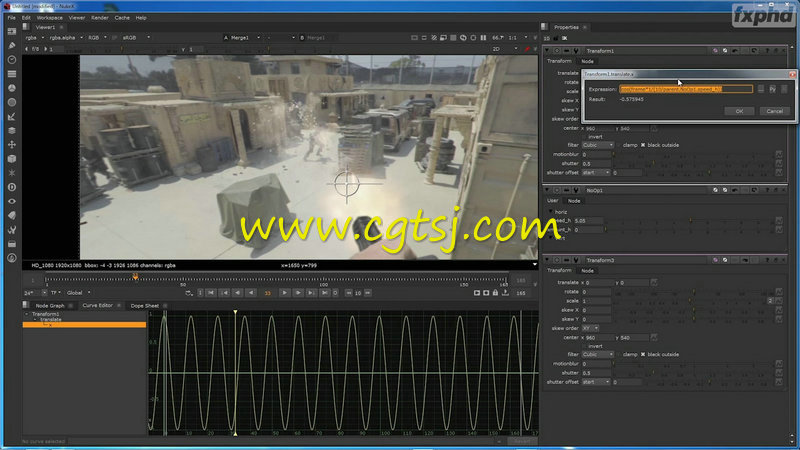This screenshot has width=800, height=450.
Task: Click OK in the expression dialog
Action: pyautogui.click(x=739, y=111)
